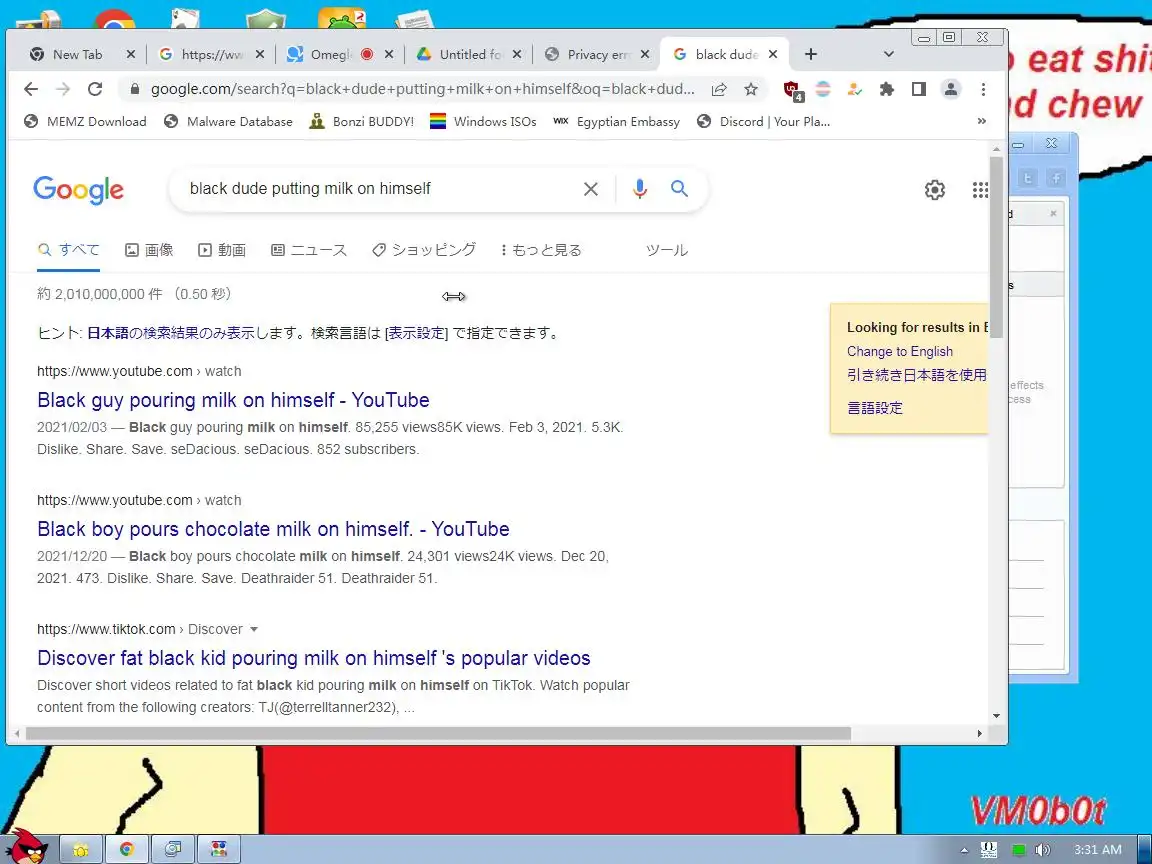Open the ツール tools option
The width and height of the screenshot is (1152, 864).
[x=666, y=251]
